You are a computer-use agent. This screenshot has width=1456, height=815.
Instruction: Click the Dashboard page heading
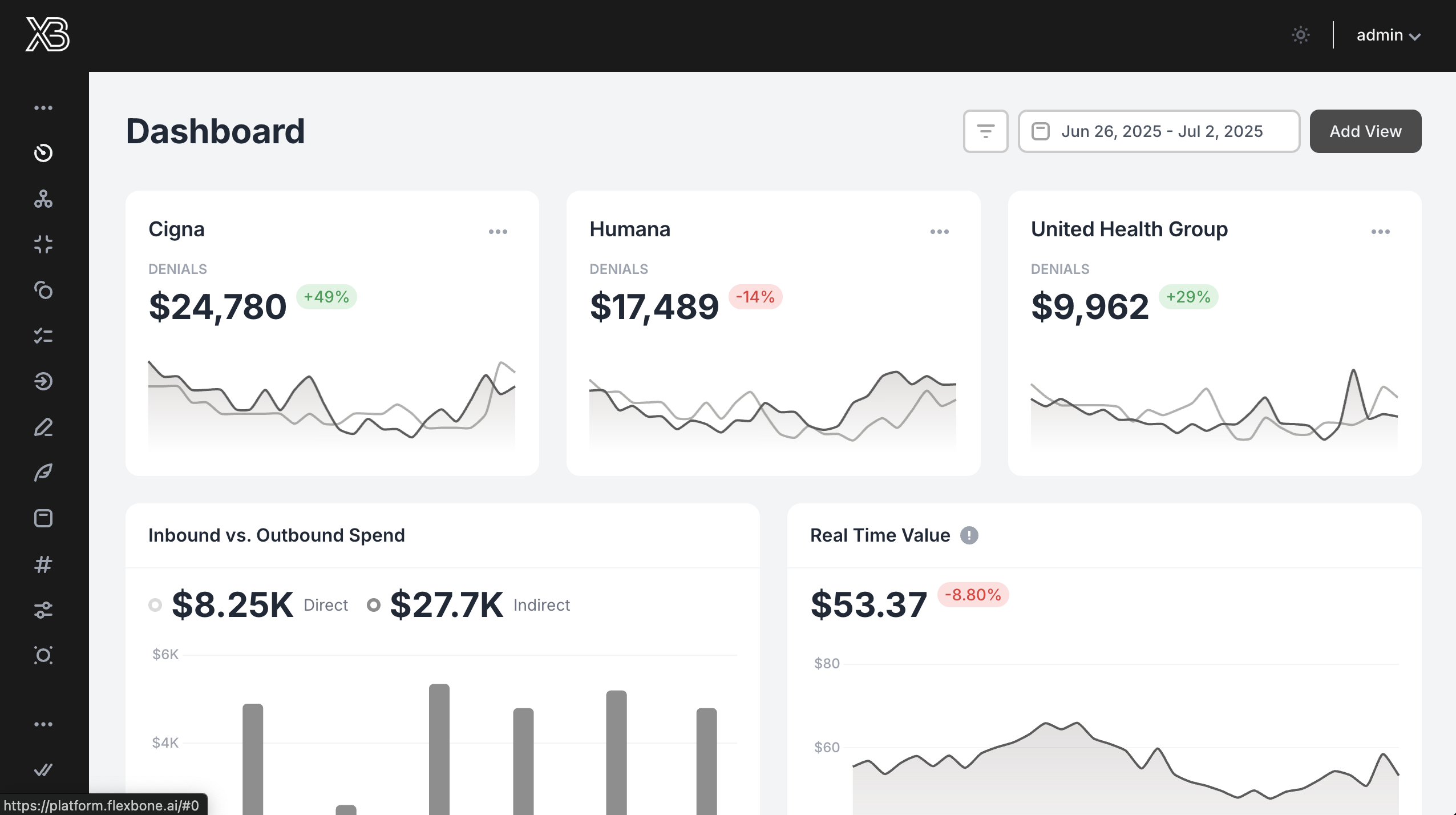216,131
